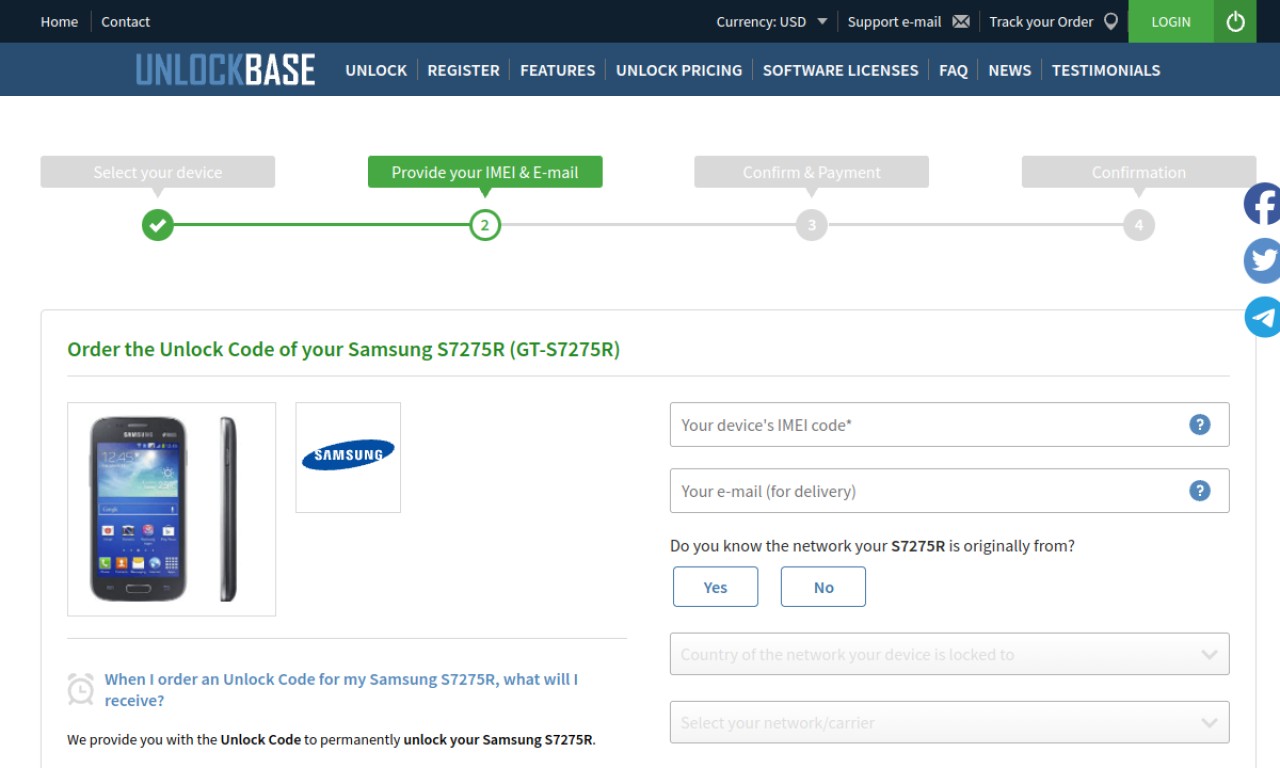
Task: Click the envelope icon next to Support e-mail
Action: pos(961,21)
